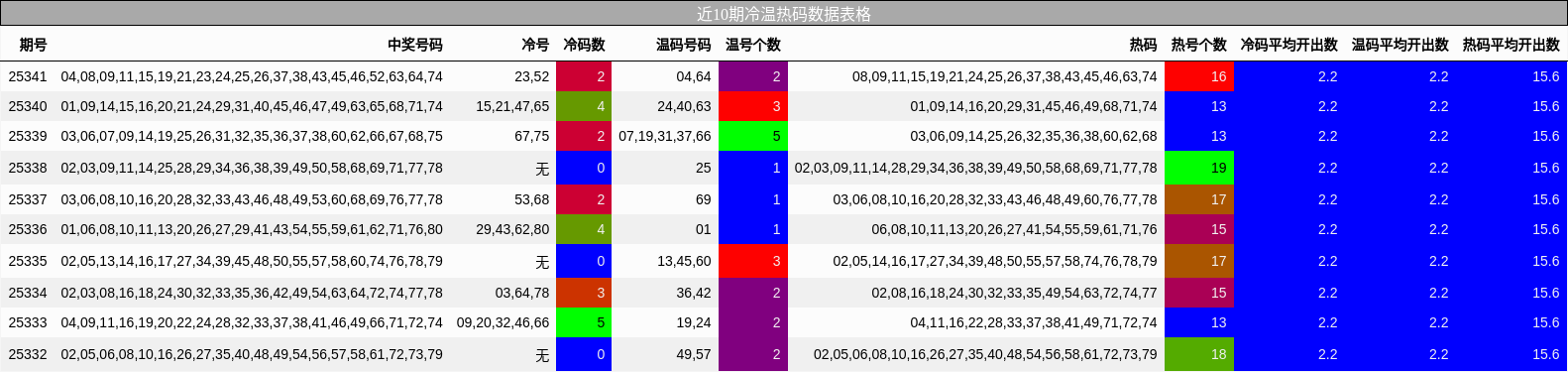Select period number 25341
Viewport: 1568px width, 372px height.
click(x=28, y=76)
